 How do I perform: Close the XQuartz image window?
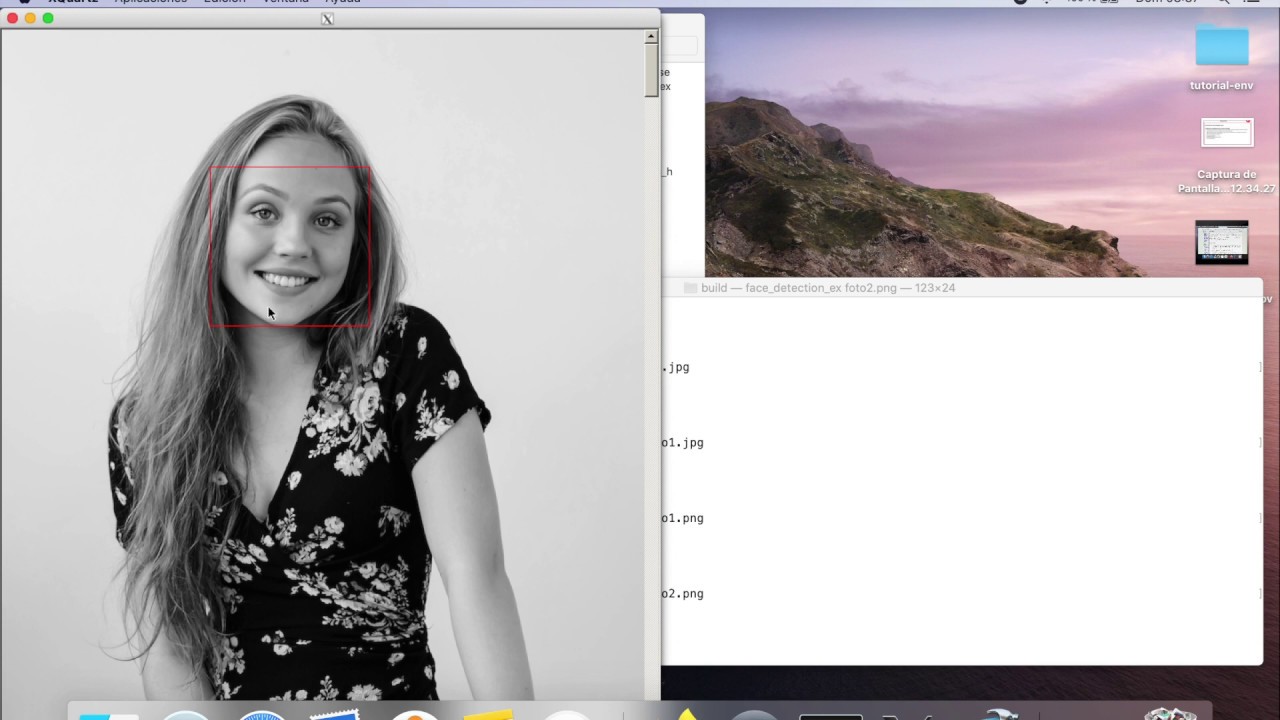[12, 18]
